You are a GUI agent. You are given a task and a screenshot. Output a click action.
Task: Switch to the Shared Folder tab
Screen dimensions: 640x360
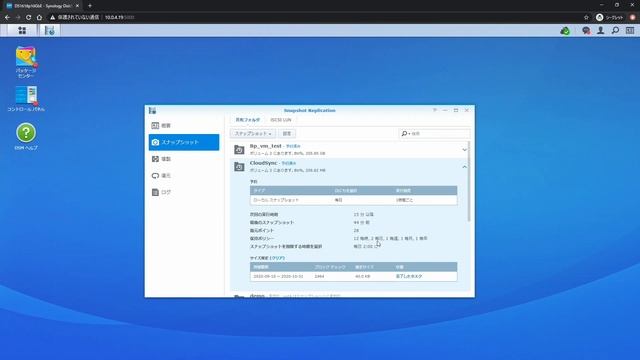[x=247, y=120]
